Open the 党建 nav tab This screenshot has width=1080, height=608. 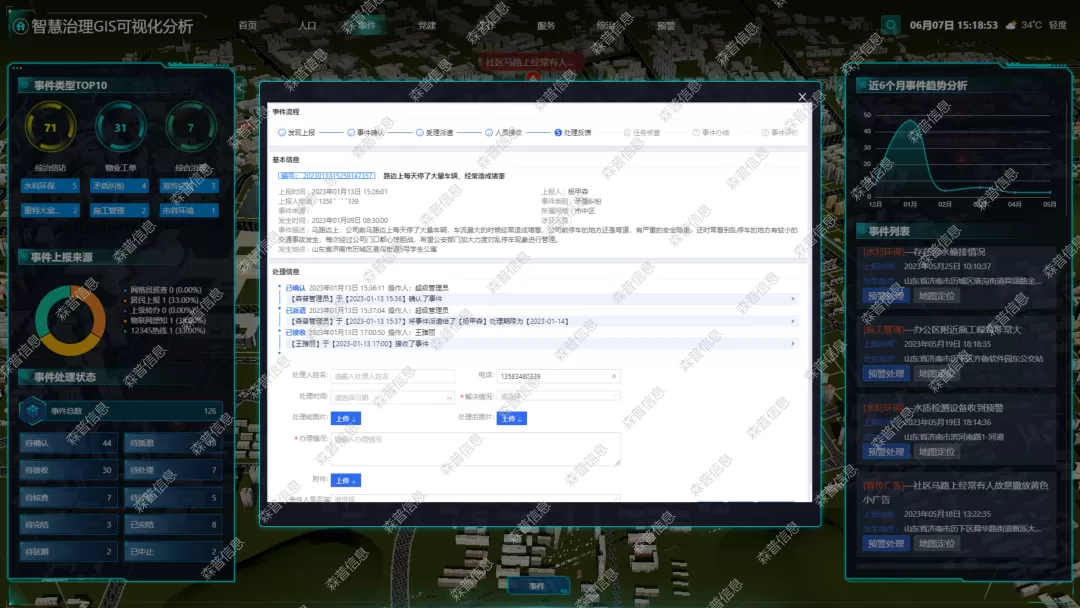coord(427,25)
